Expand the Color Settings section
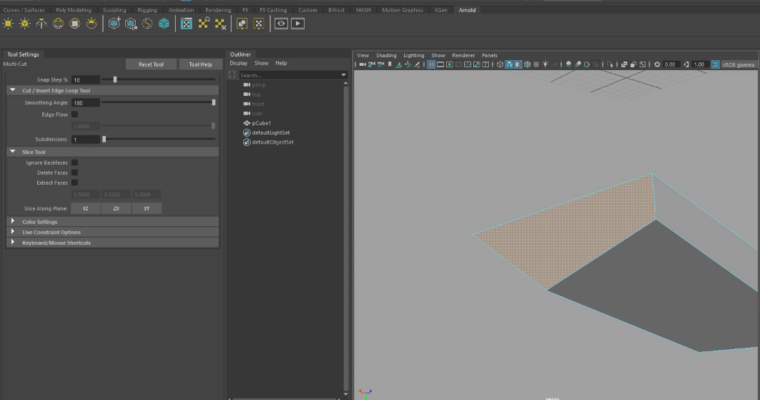Viewport: 760px width, 400px height. coord(40,221)
